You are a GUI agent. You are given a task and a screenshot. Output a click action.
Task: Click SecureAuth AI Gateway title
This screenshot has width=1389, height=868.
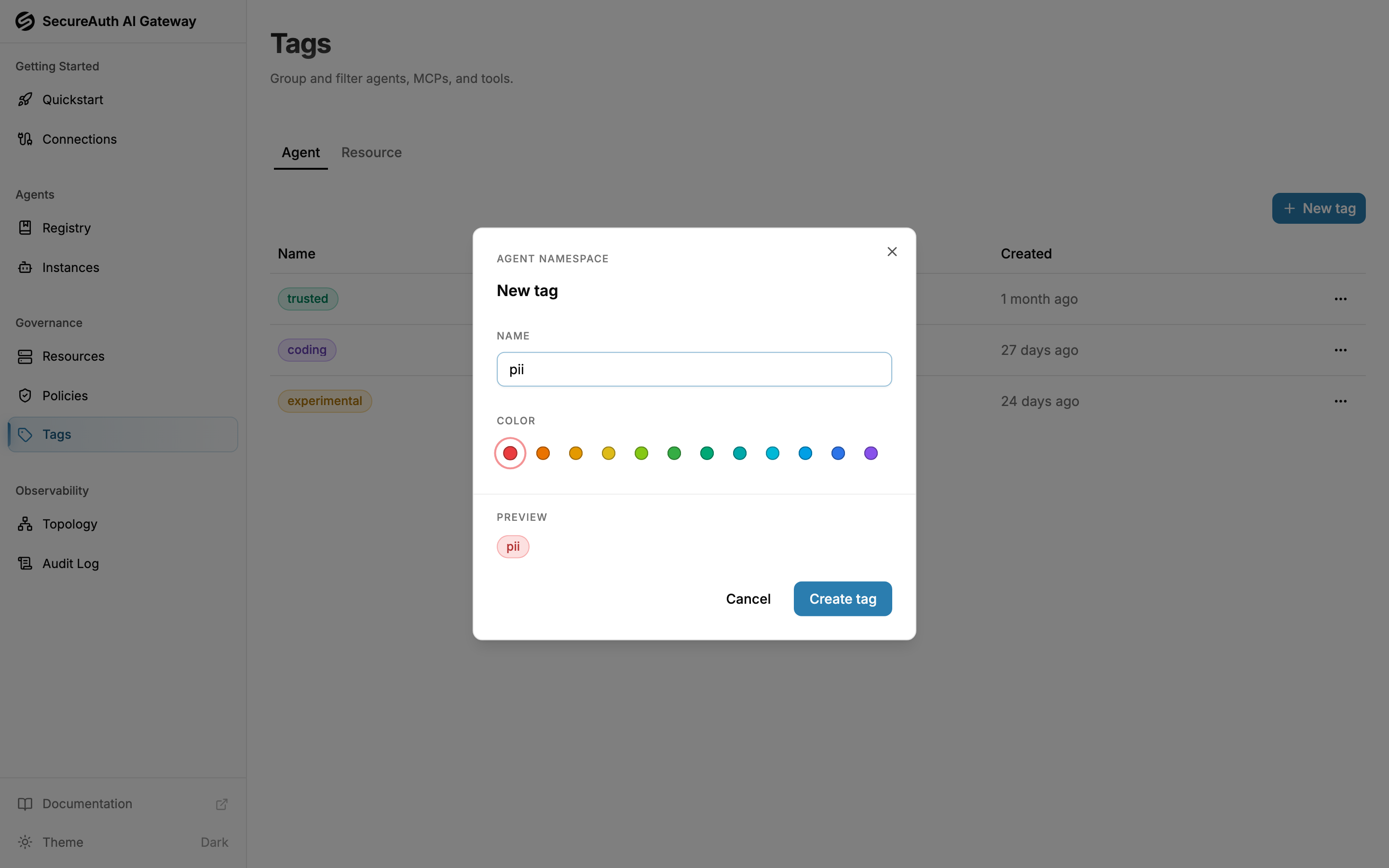click(x=120, y=21)
